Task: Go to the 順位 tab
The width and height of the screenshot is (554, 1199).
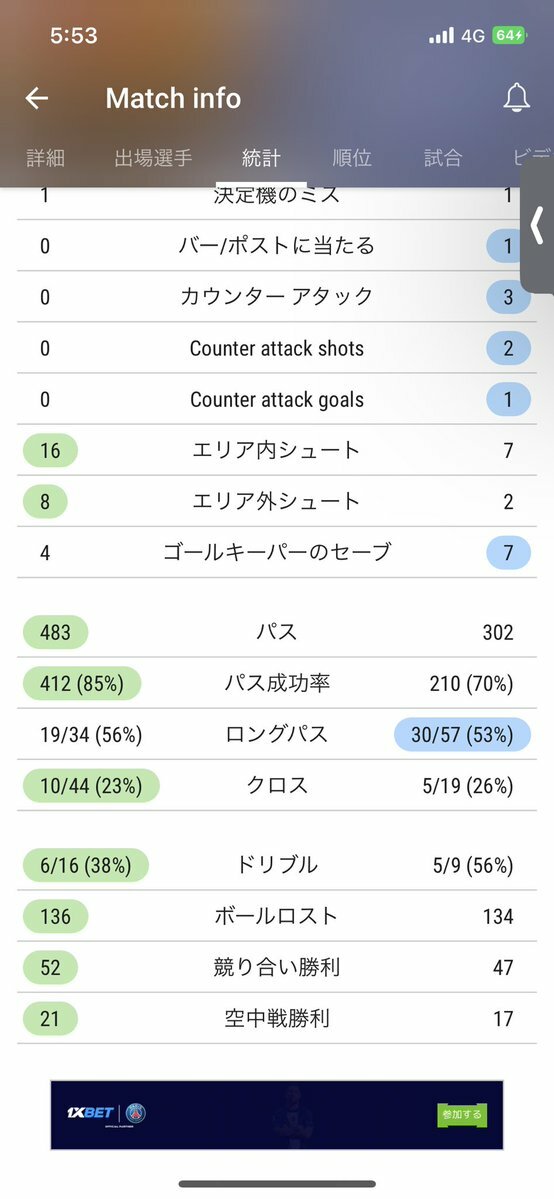Action: [x=352, y=158]
